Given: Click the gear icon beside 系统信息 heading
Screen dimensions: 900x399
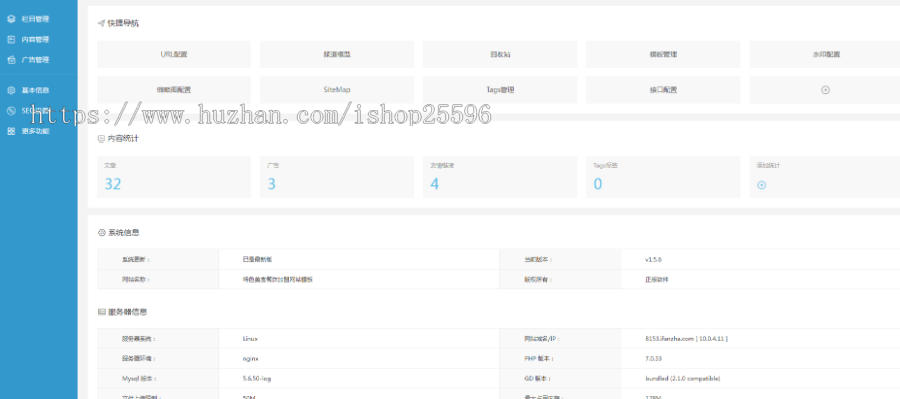Looking at the screenshot, I should pos(102,233).
